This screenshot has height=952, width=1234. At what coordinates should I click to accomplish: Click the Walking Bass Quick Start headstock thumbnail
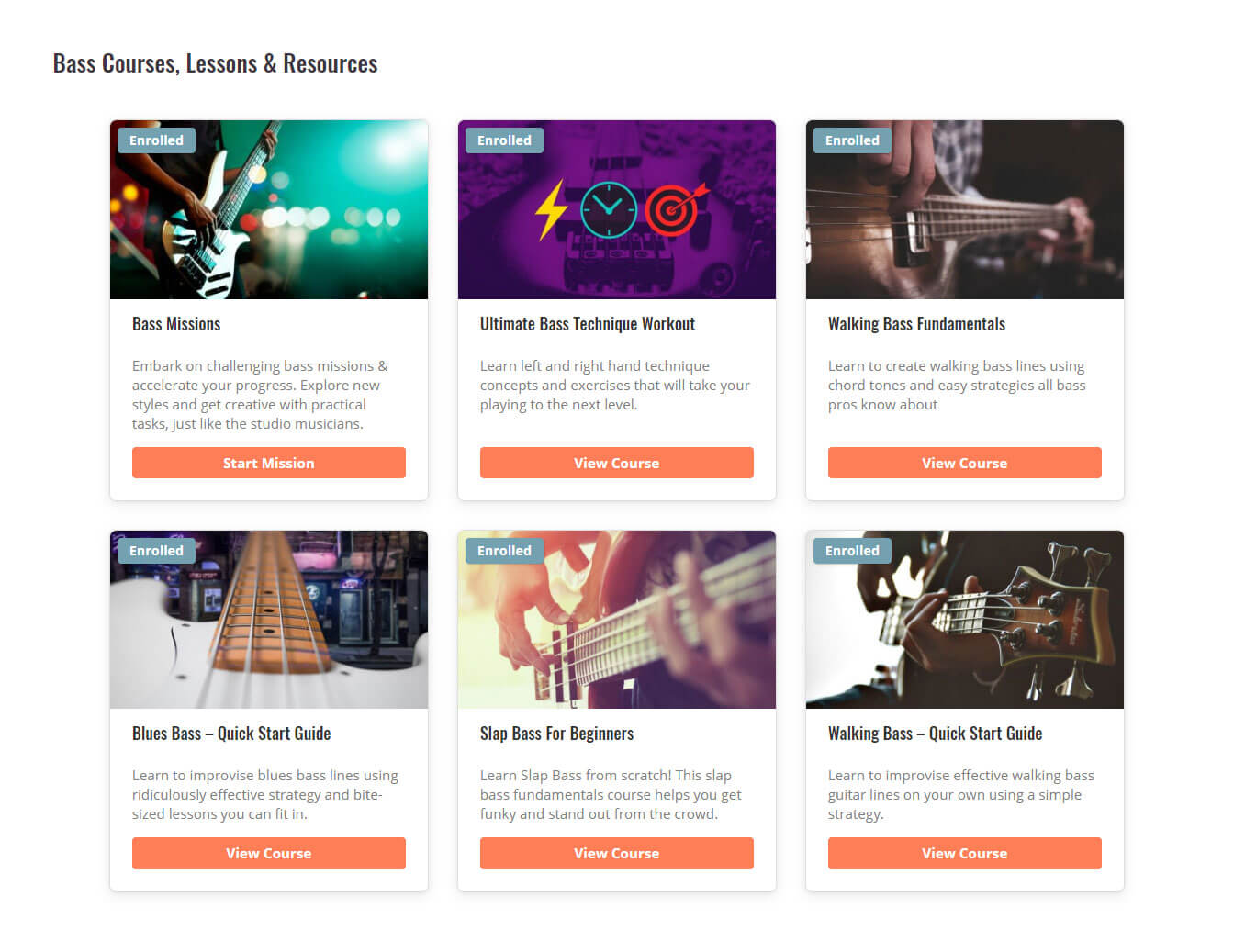click(x=965, y=620)
